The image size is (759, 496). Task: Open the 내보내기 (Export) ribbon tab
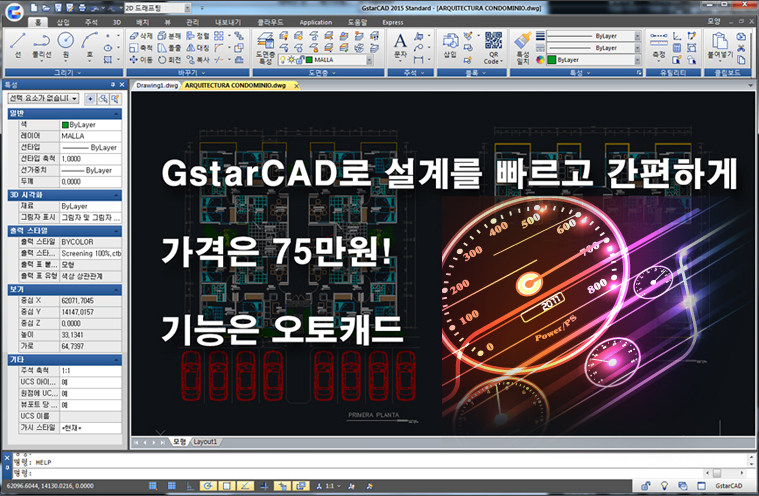(228, 22)
